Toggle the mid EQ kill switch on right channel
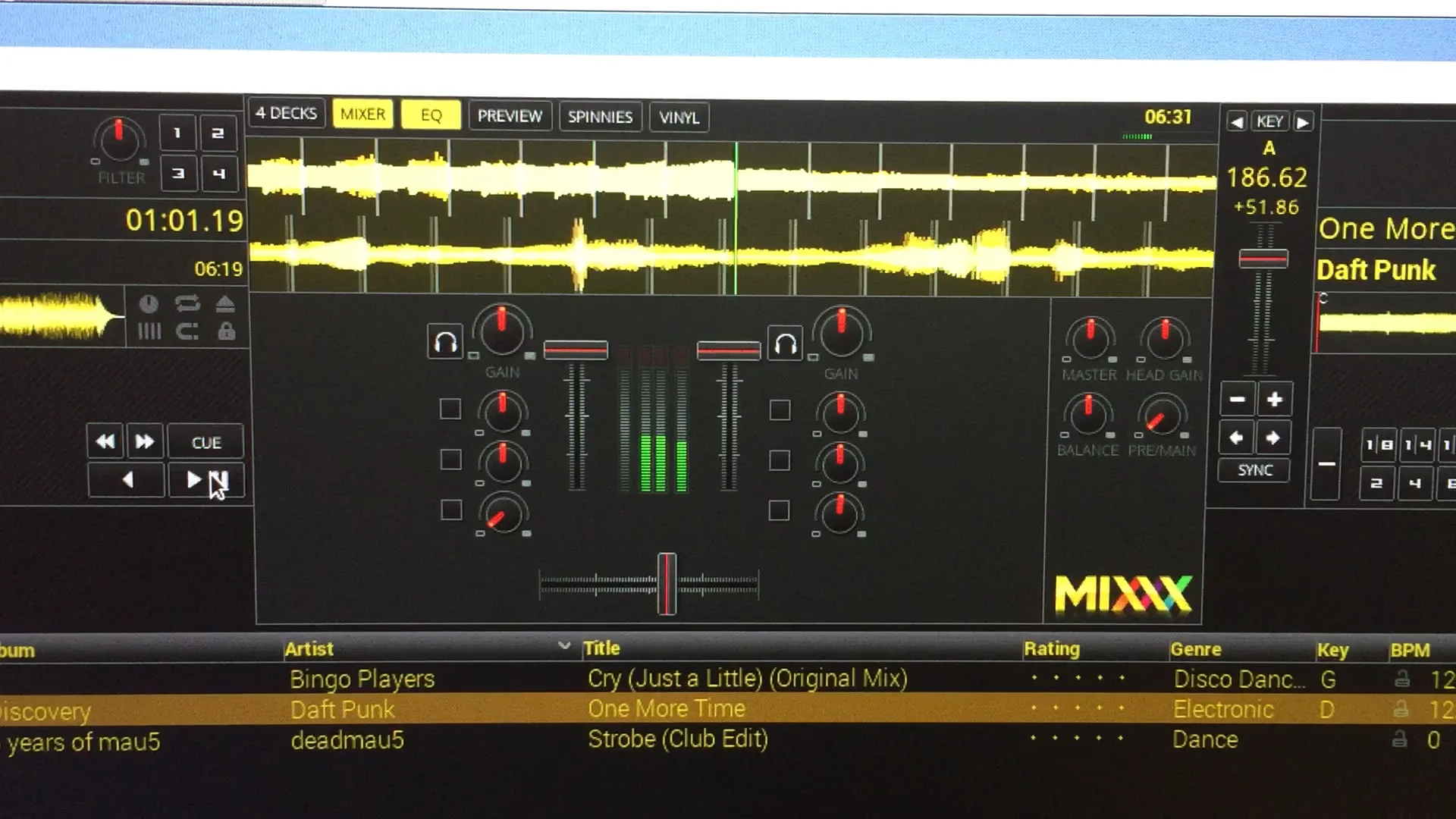The height and width of the screenshot is (819, 1456). pyautogui.click(x=779, y=459)
